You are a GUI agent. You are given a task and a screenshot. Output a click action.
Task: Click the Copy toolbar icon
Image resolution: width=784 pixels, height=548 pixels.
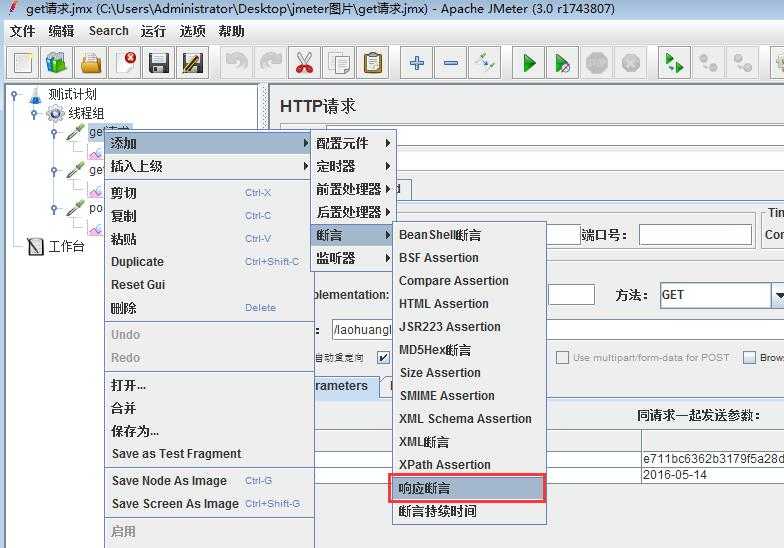(338, 63)
